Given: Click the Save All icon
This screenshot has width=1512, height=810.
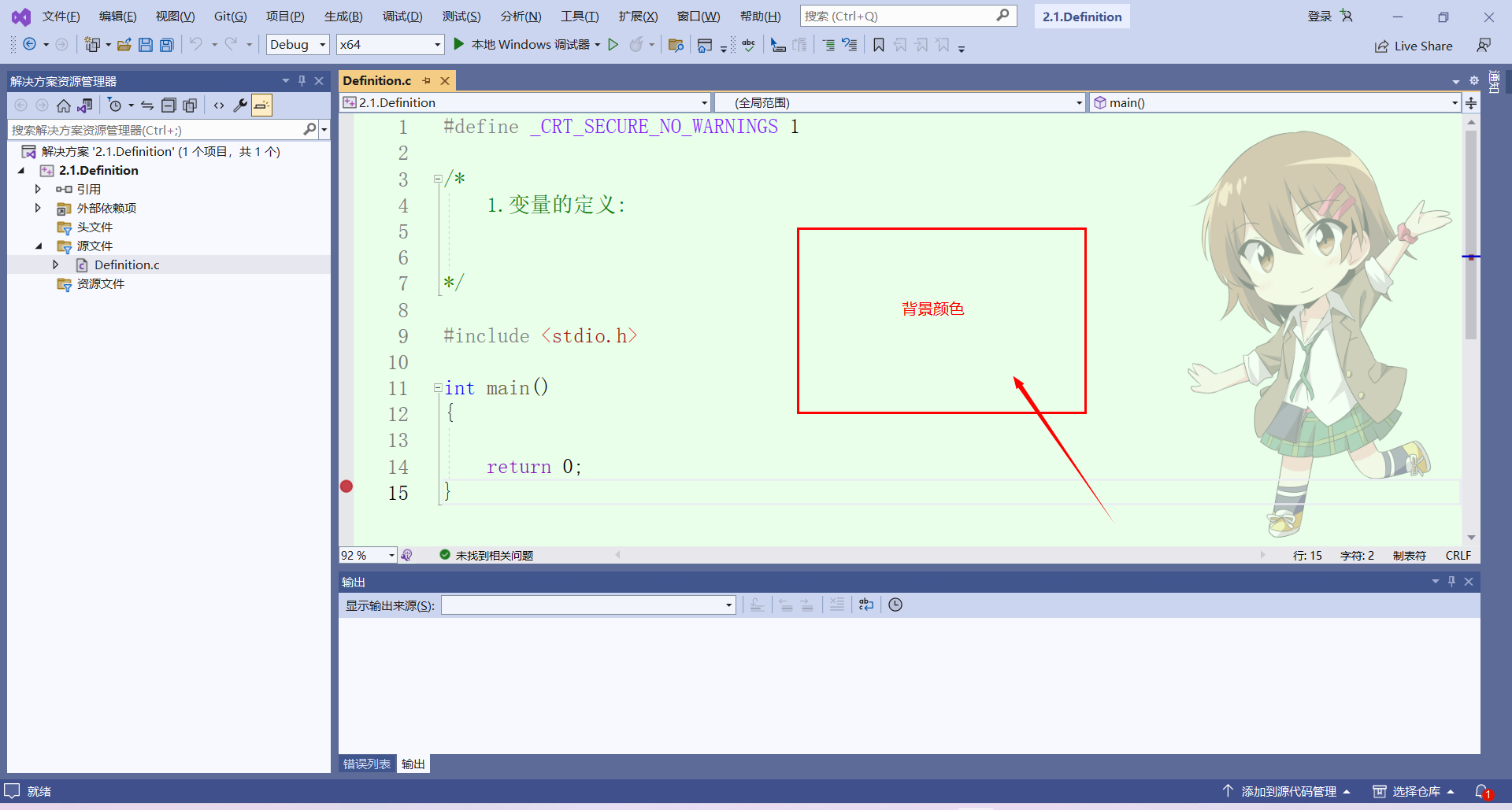Looking at the screenshot, I should (166, 45).
